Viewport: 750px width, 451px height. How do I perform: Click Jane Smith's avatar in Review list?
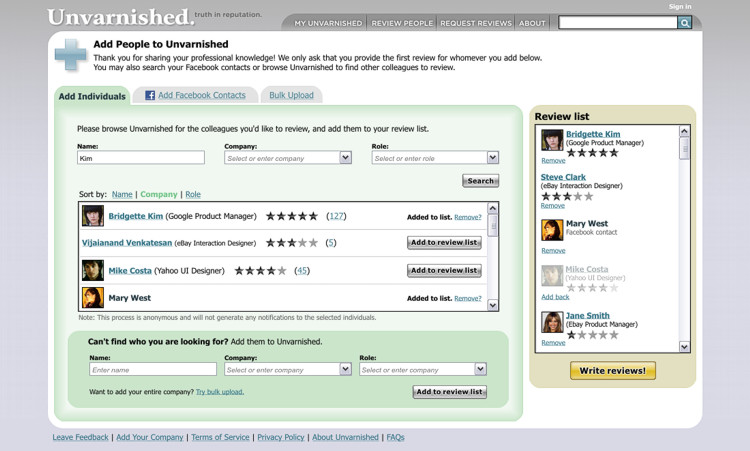[x=552, y=322]
